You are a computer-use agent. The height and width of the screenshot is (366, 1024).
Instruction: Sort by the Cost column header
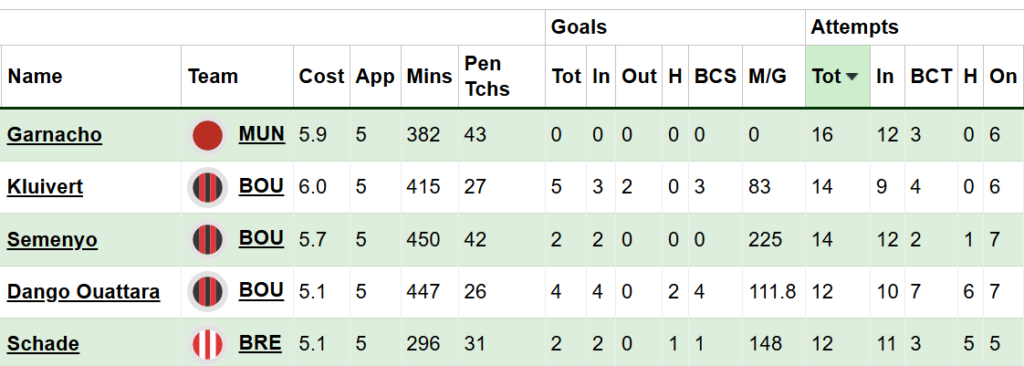[321, 76]
